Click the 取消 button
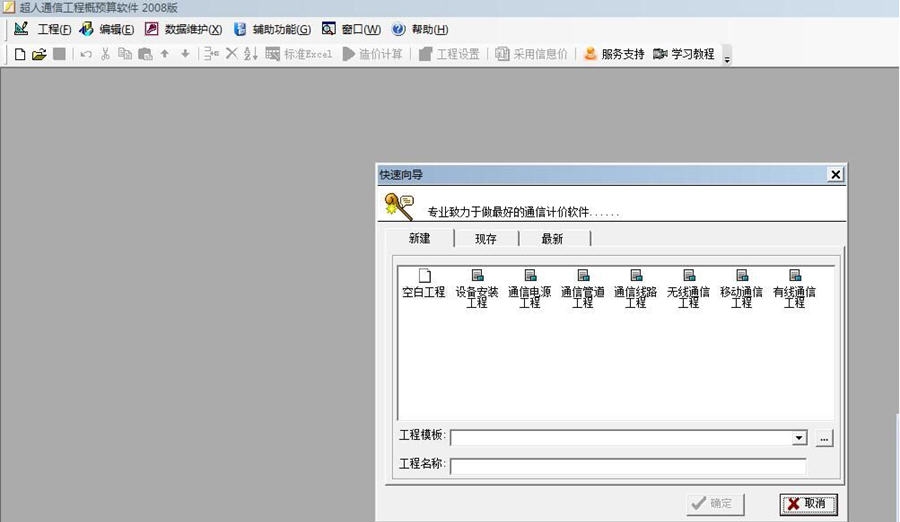The height and width of the screenshot is (522, 900). (808, 504)
